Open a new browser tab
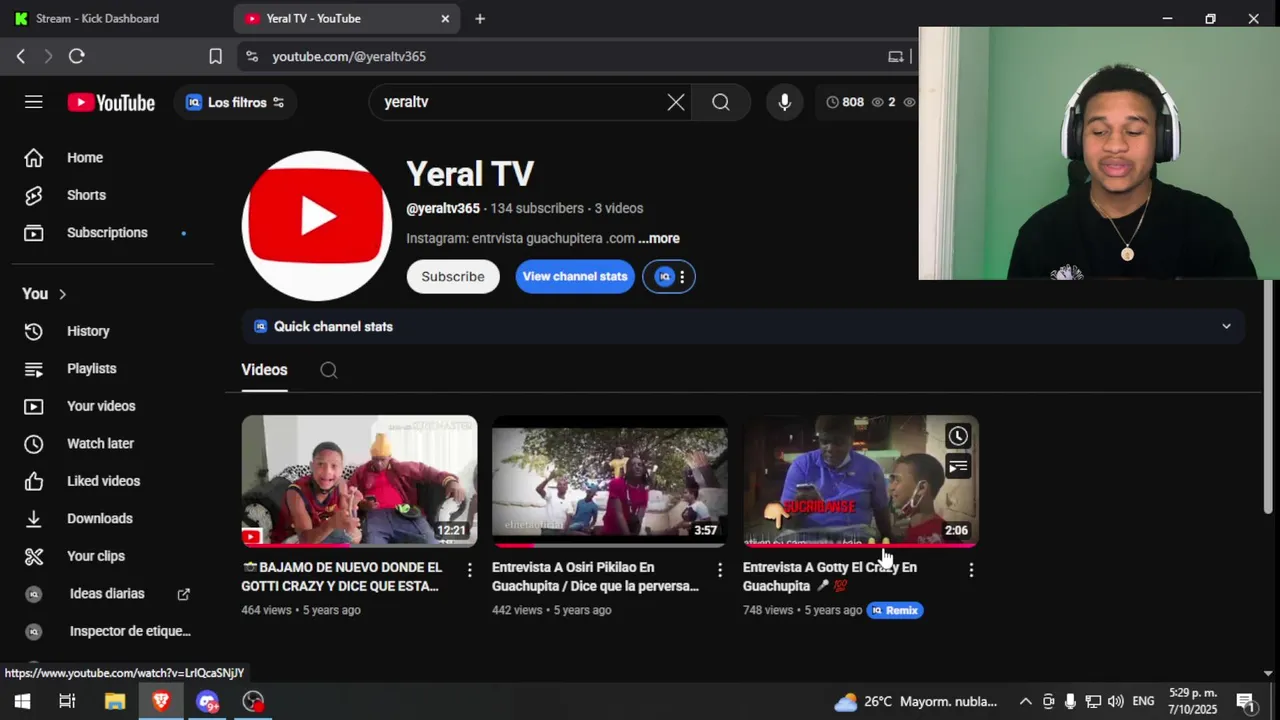Image resolution: width=1280 pixels, height=720 pixels. 480,18
